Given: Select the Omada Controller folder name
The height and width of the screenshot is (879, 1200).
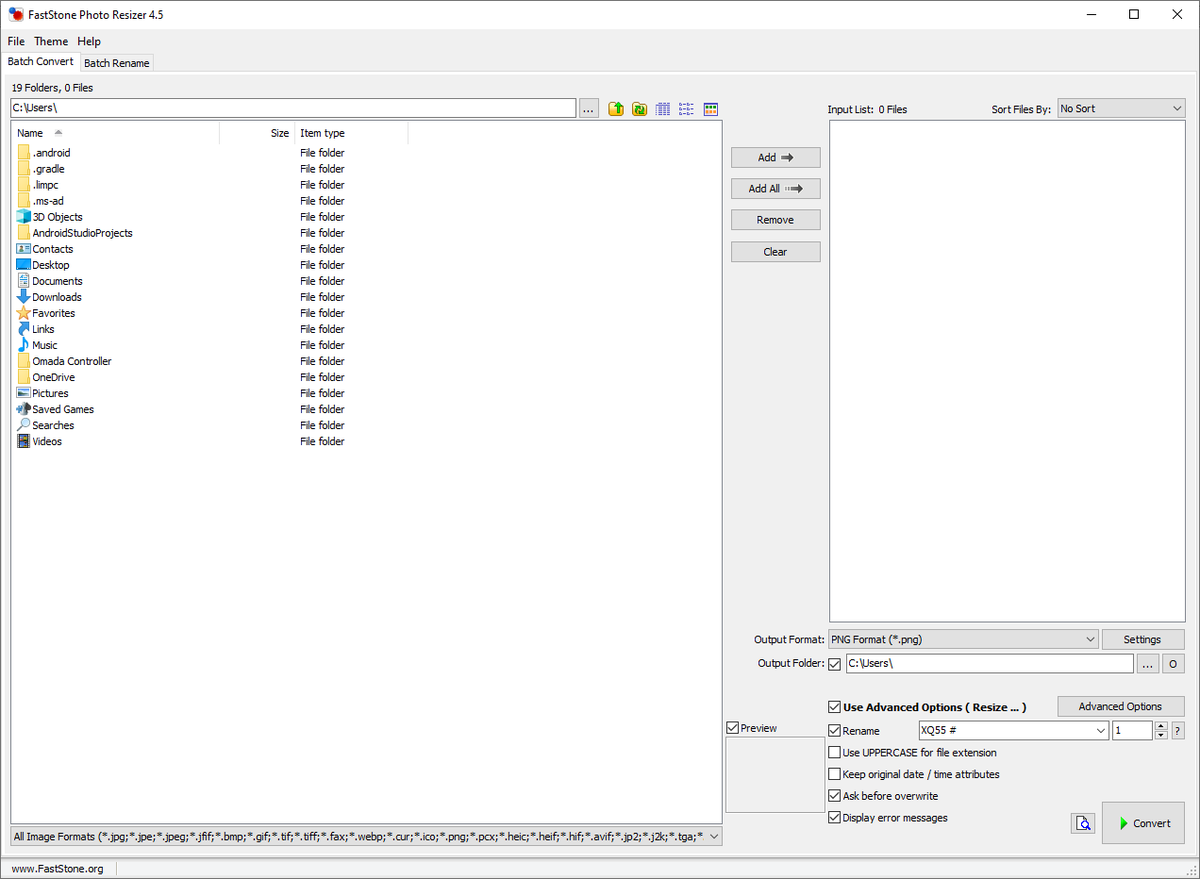Looking at the screenshot, I should [72, 361].
